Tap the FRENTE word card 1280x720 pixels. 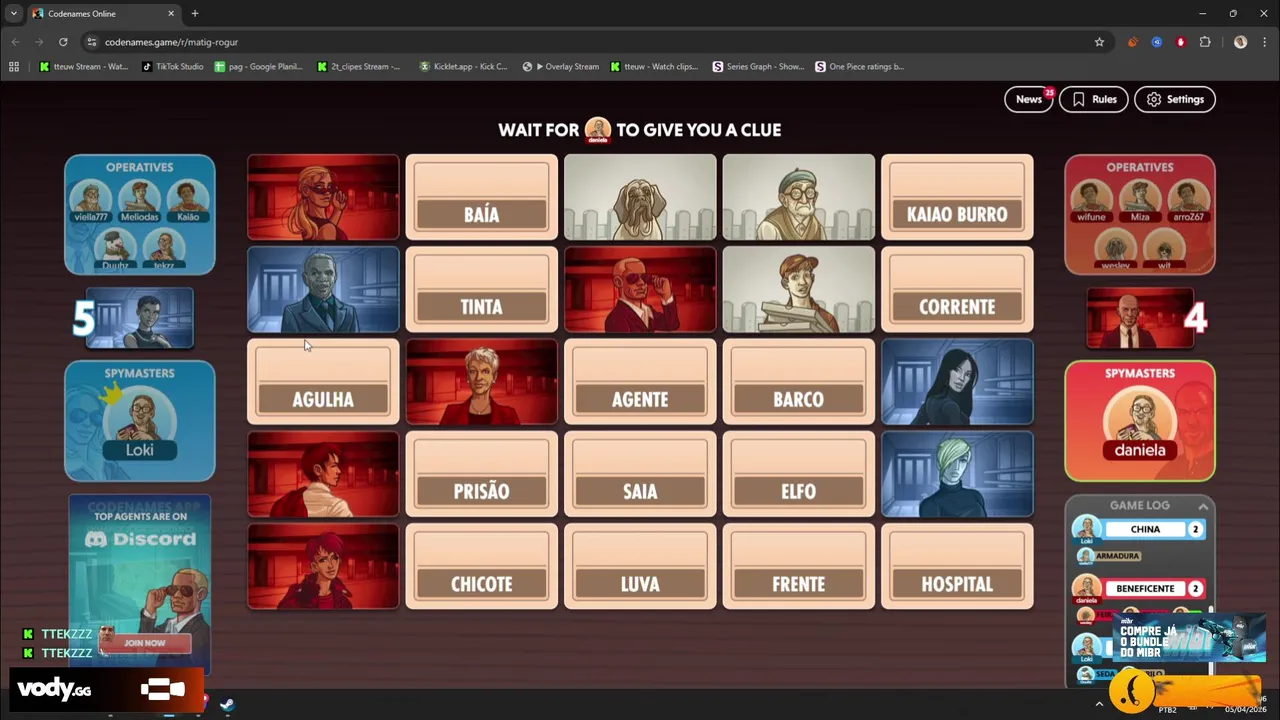pyautogui.click(x=798, y=566)
